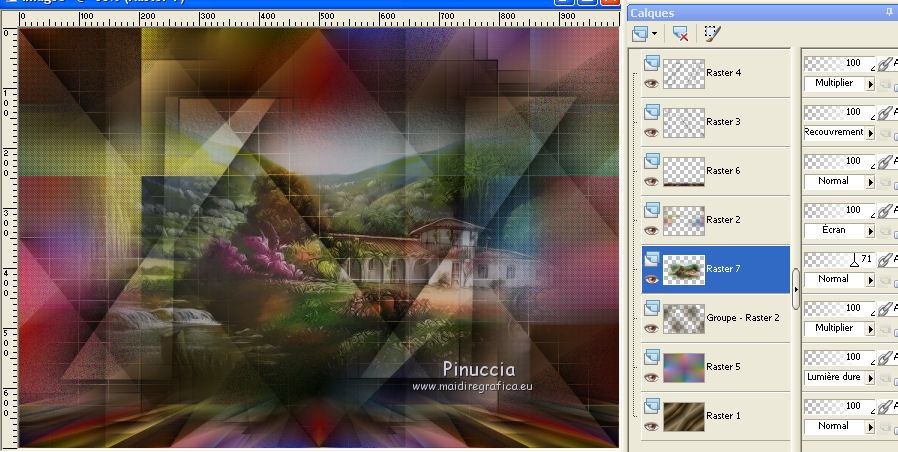Click the link chain icon for Raster 3

point(885,112)
